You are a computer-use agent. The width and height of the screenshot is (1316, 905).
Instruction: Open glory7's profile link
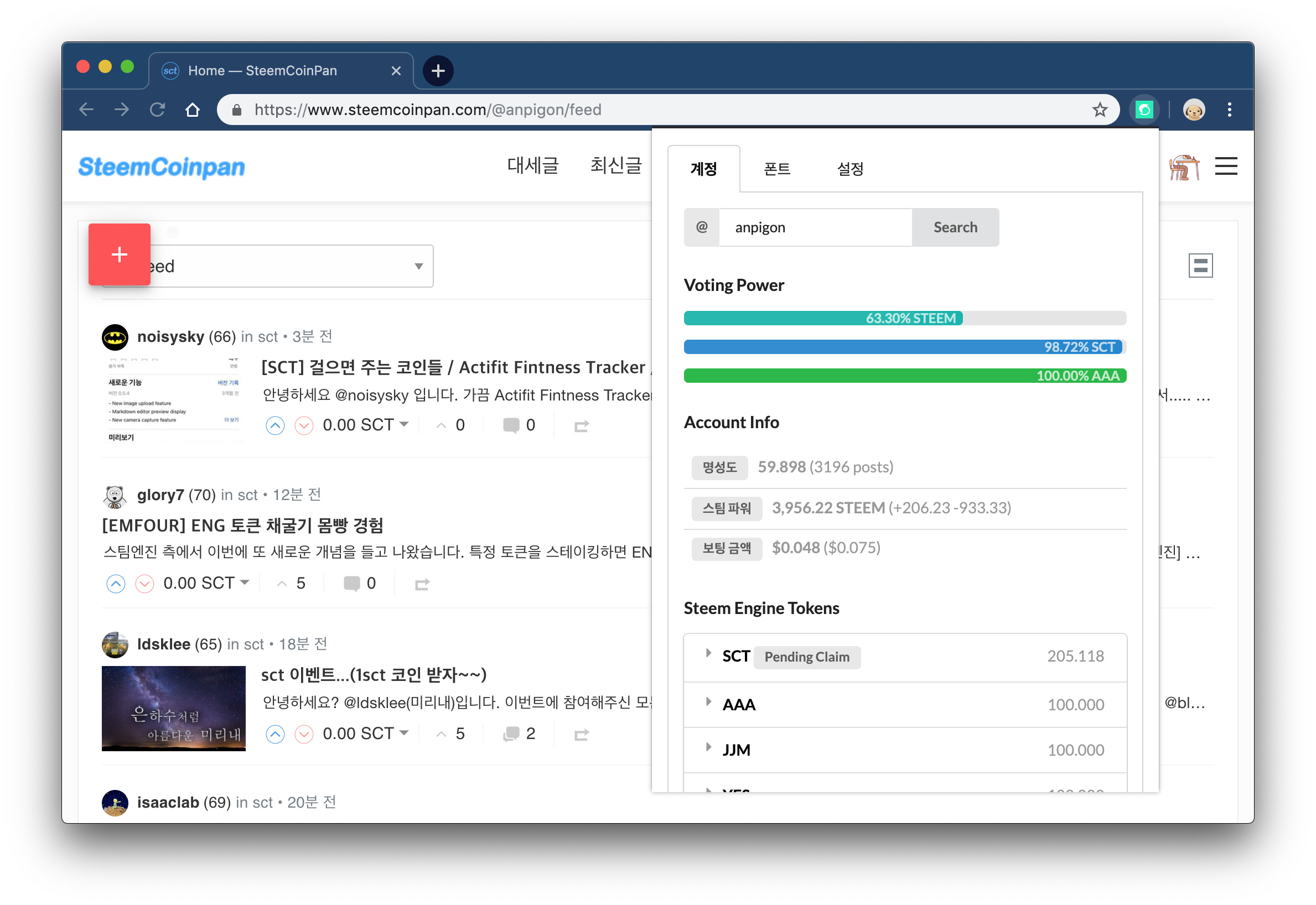click(x=160, y=495)
